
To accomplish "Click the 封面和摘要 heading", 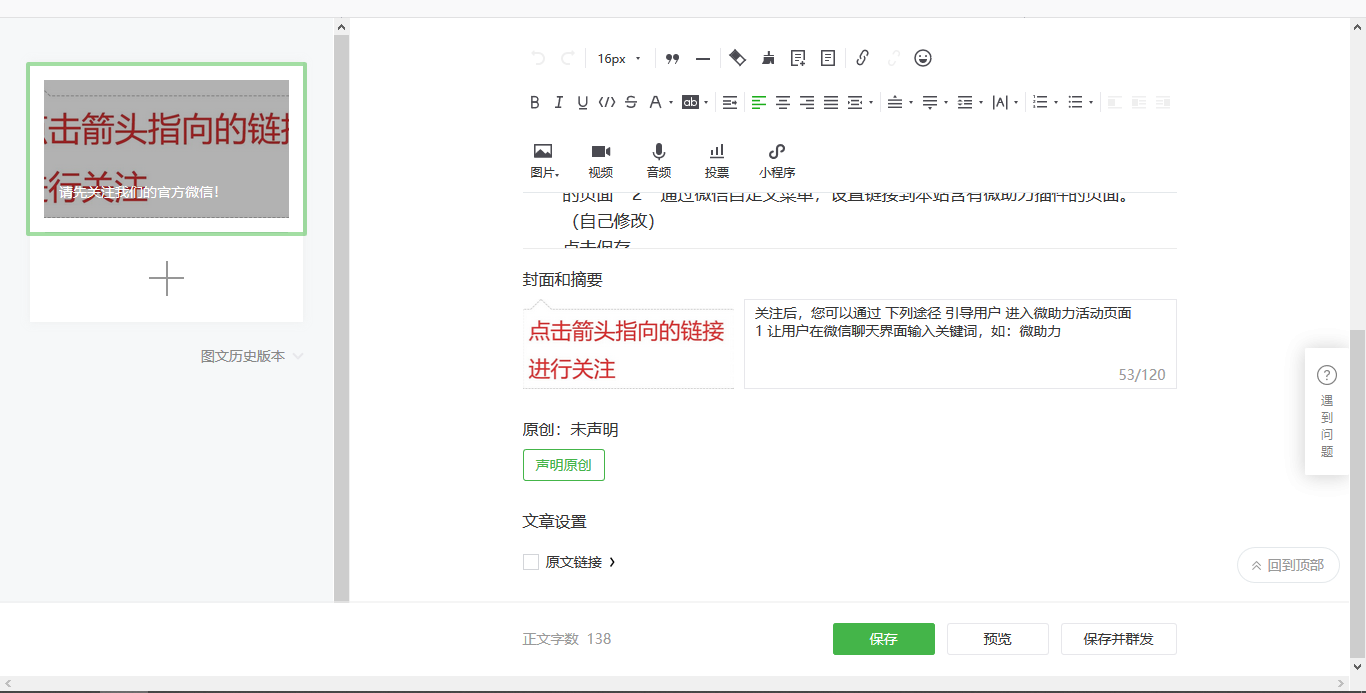I will (562, 280).
